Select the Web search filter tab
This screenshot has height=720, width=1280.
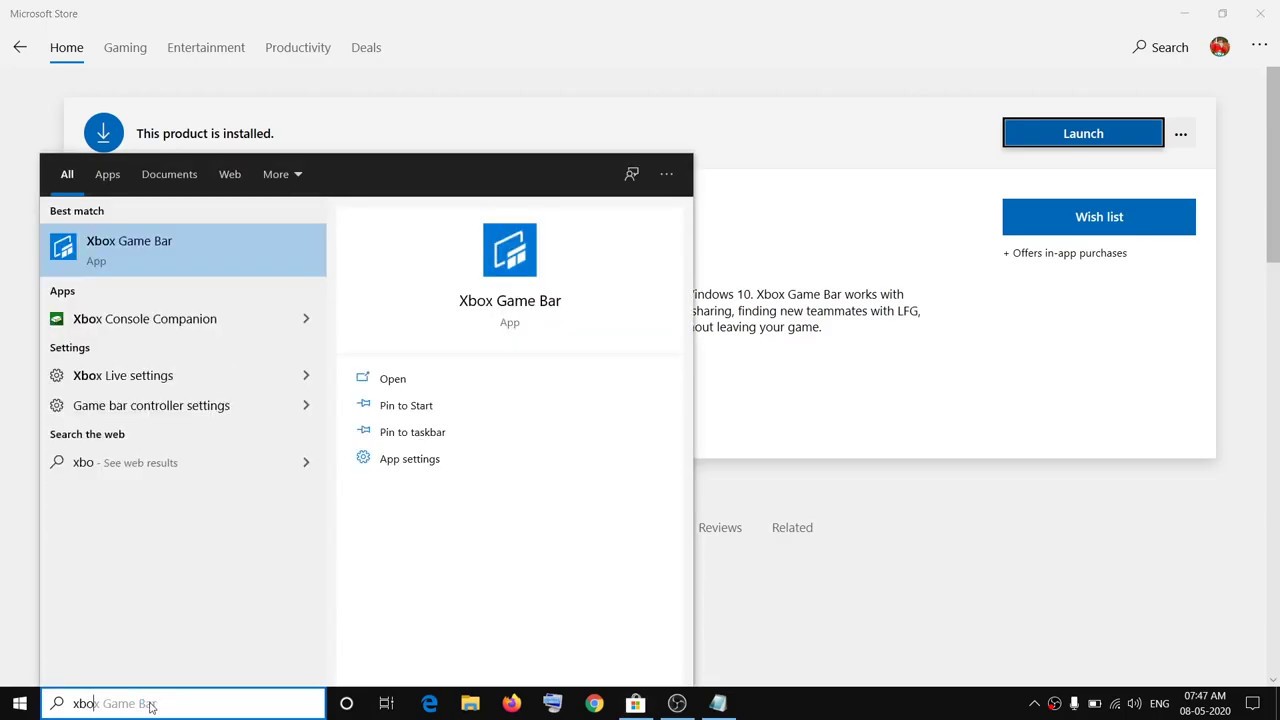[230, 174]
